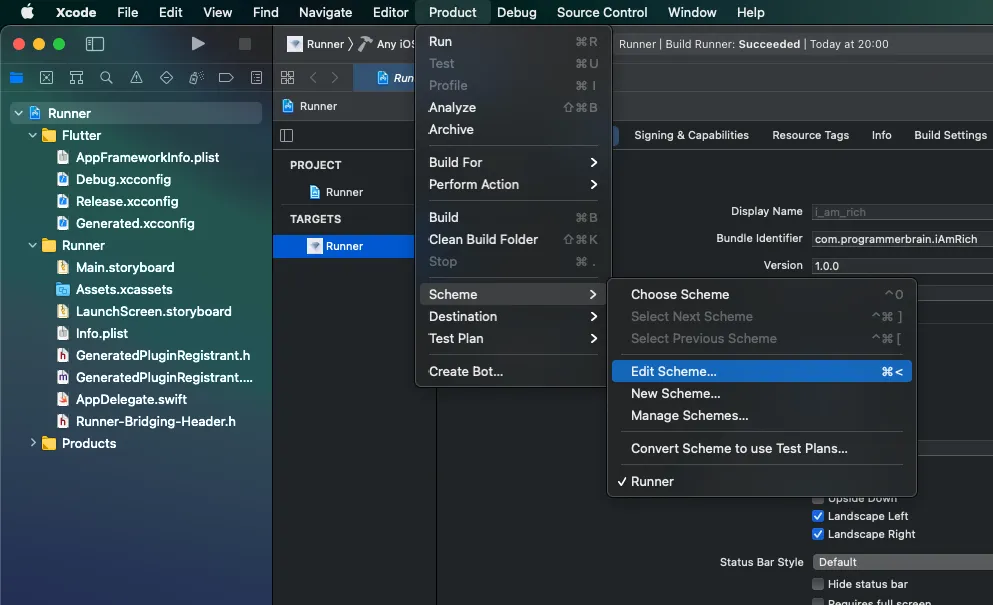The height and width of the screenshot is (605, 993).
Task: Expand the Products folder
Action: coord(33,443)
